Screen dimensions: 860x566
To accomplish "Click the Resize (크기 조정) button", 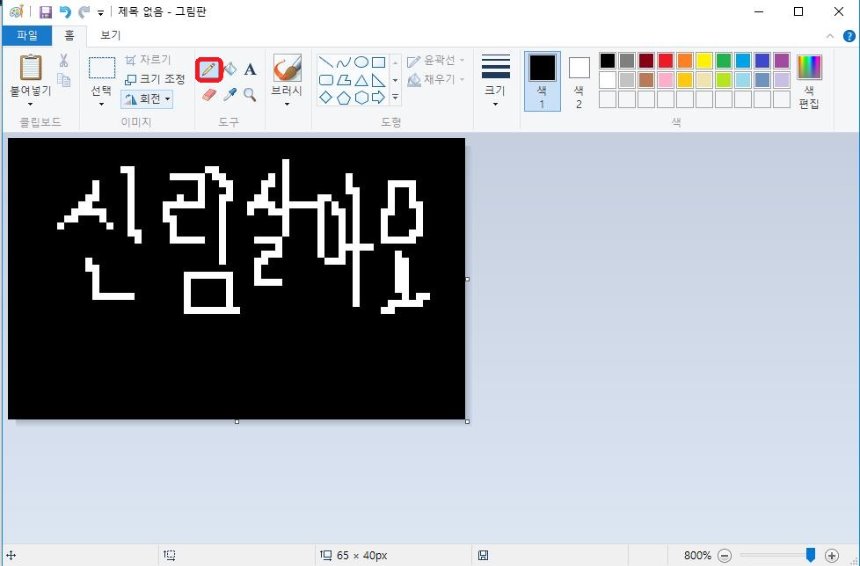I will [x=155, y=80].
